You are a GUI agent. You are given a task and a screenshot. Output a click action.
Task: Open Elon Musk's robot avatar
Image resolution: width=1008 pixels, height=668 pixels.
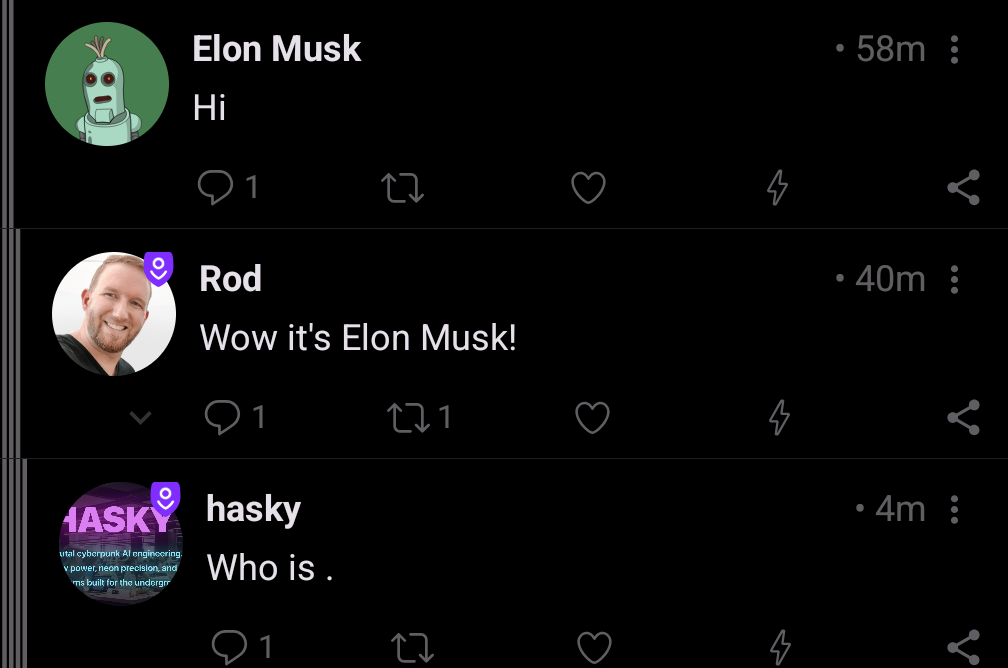pyautogui.click(x=107, y=84)
